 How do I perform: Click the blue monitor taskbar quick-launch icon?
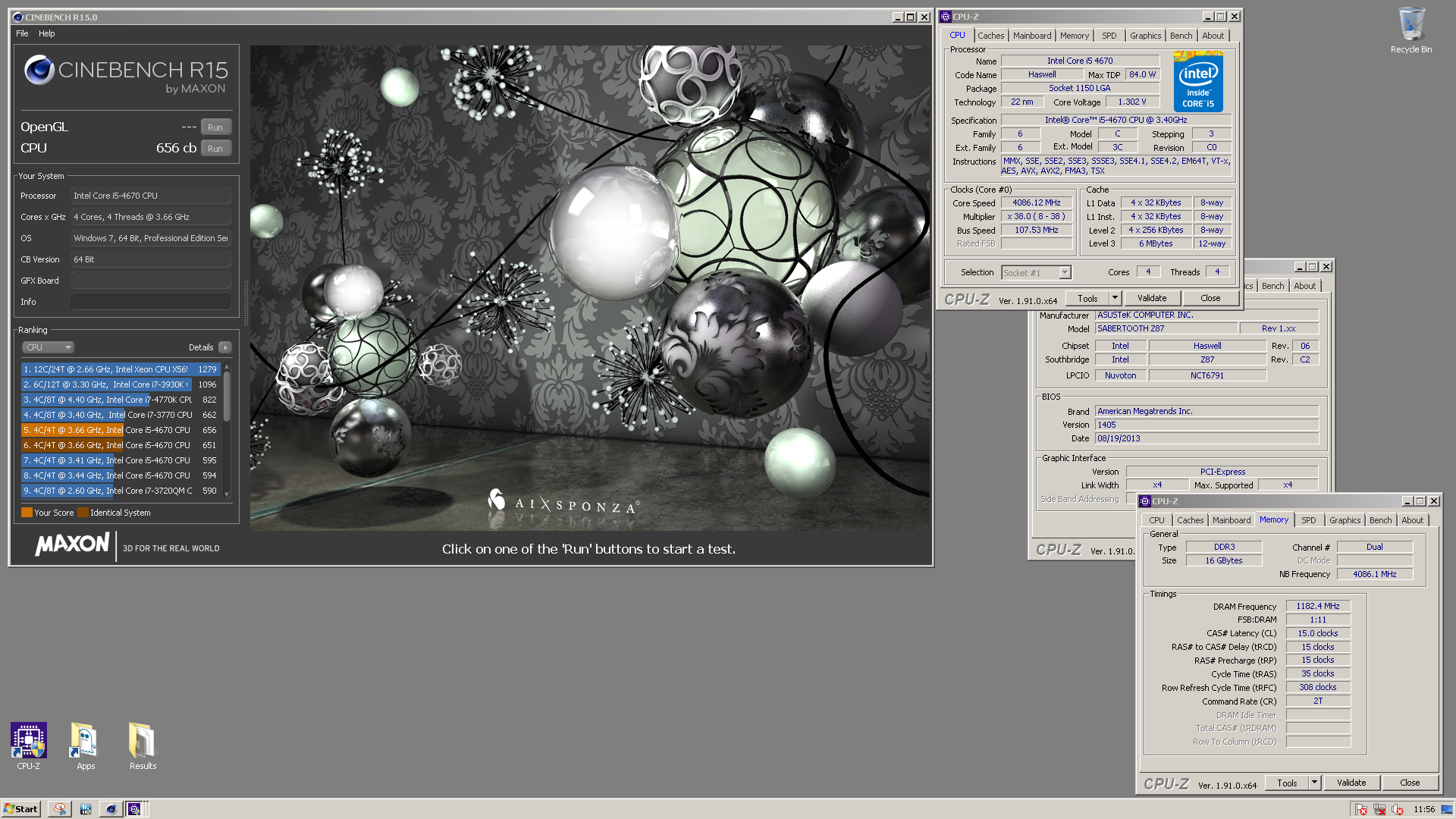point(86,809)
